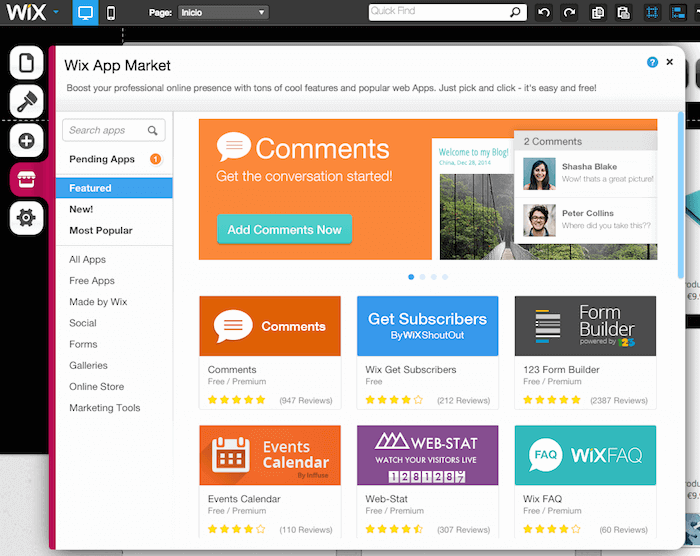
Task: Click Add Comments Now button
Action: tap(284, 230)
